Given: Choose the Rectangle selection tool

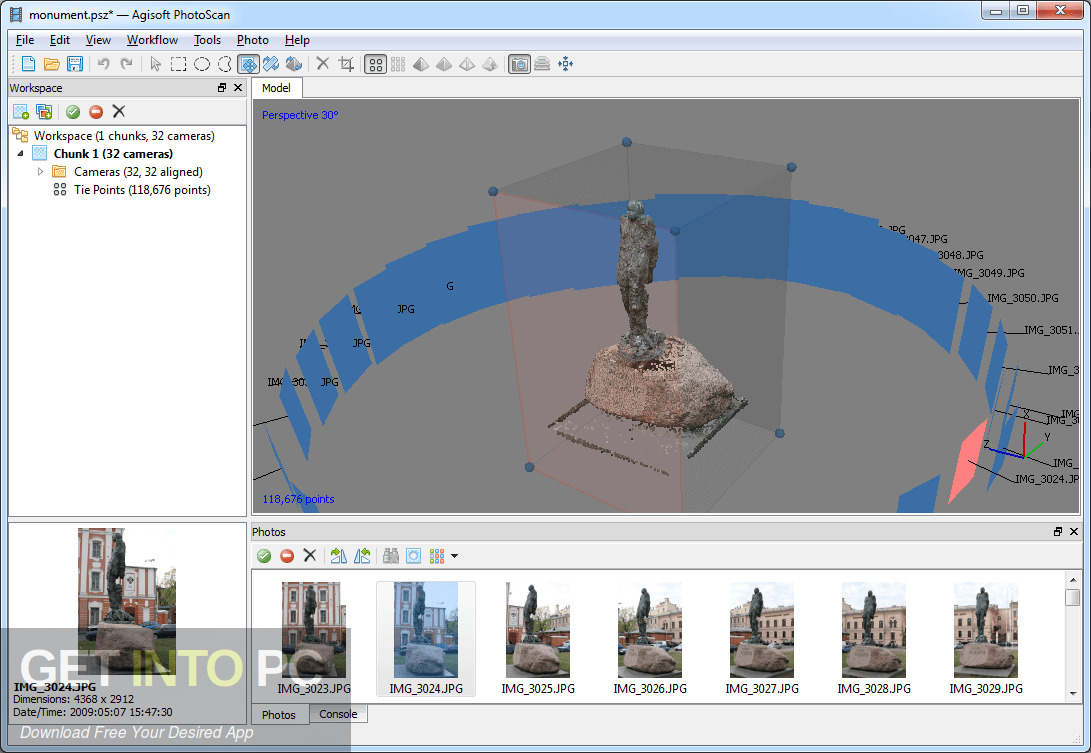Looking at the screenshot, I should point(178,64).
